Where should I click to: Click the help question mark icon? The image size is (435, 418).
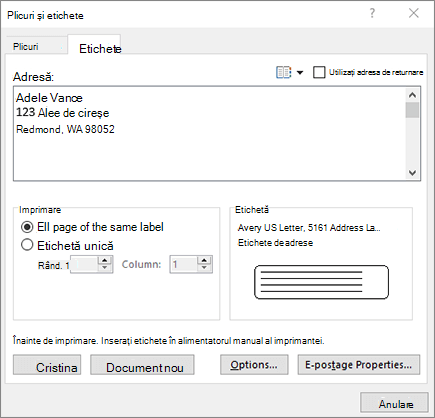pos(372,13)
